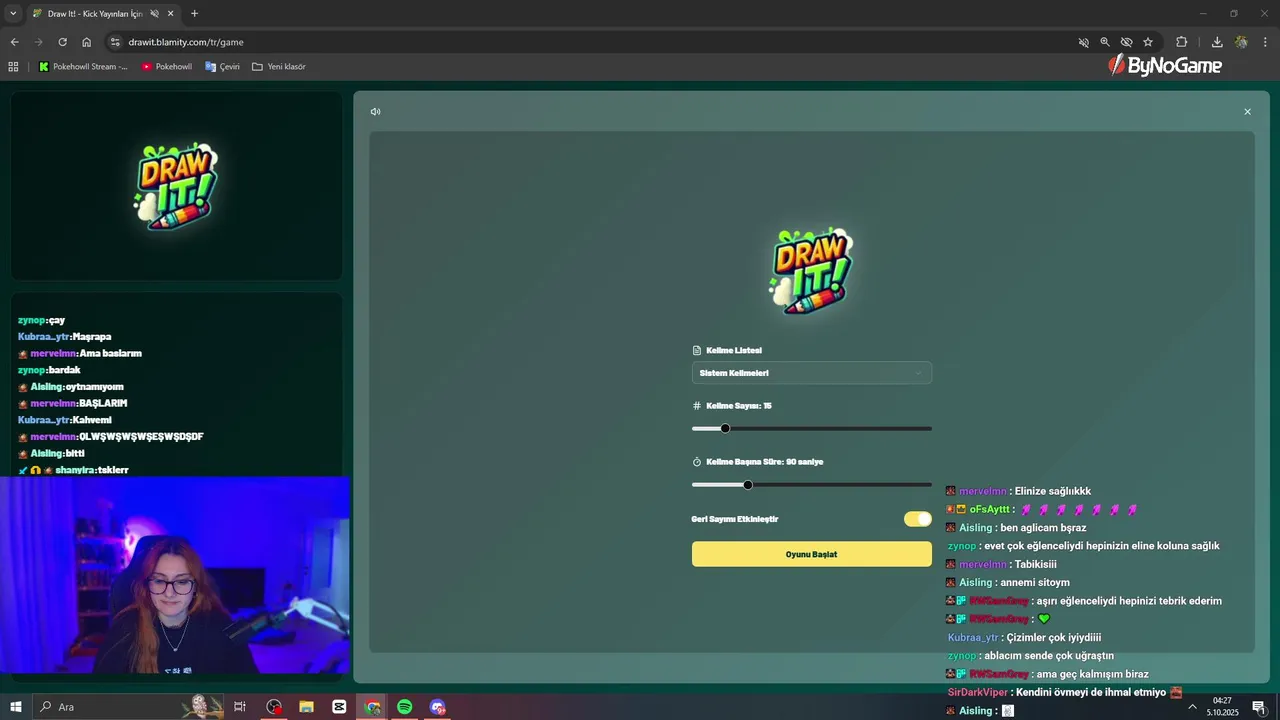
Task: Close the Draw It! tab
Action: (x=170, y=14)
